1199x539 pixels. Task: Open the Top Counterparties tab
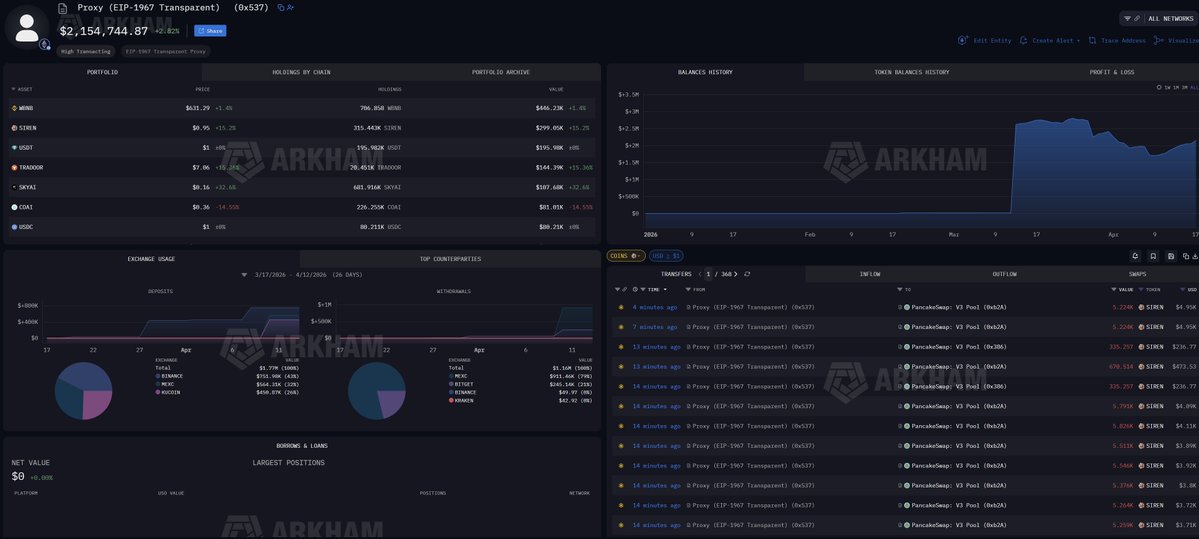pos(450,259)
